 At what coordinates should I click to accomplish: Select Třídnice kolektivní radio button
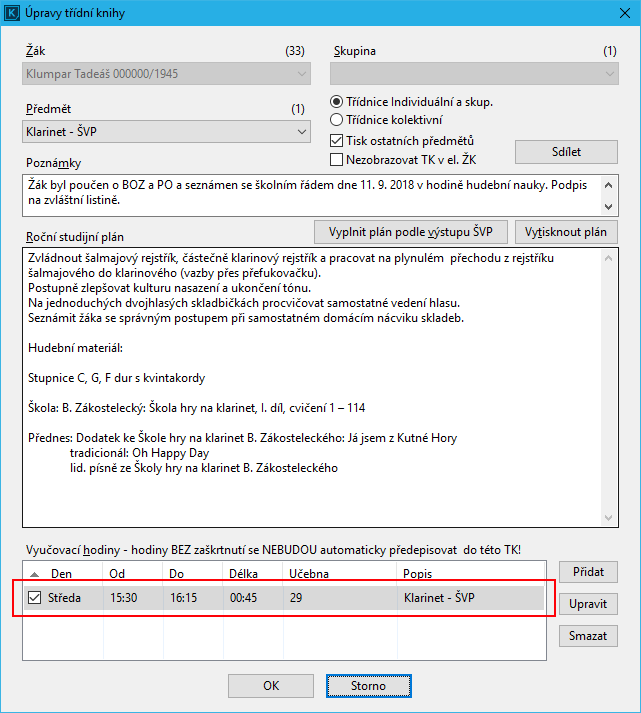click(337, 120)
